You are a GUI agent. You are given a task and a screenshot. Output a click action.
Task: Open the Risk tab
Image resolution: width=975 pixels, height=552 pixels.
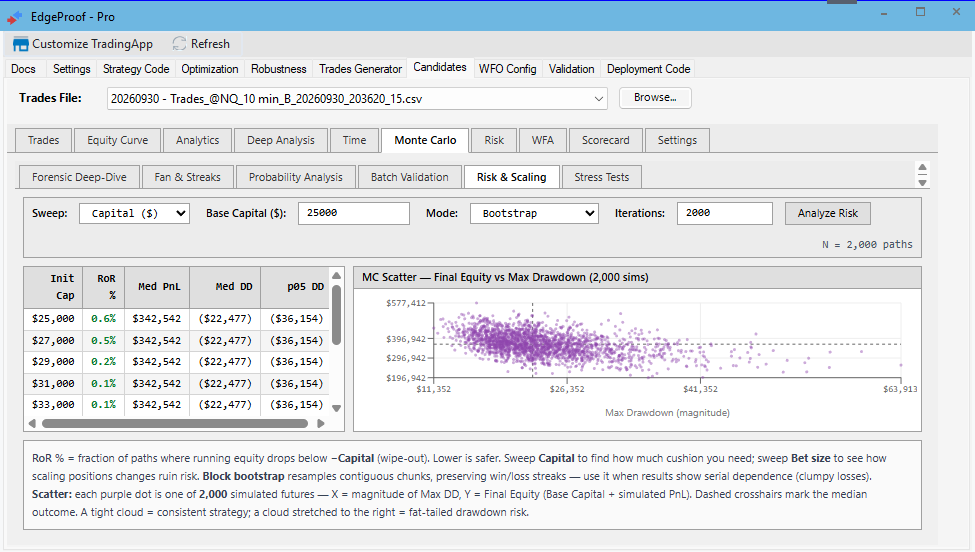[x=494, y=140]
